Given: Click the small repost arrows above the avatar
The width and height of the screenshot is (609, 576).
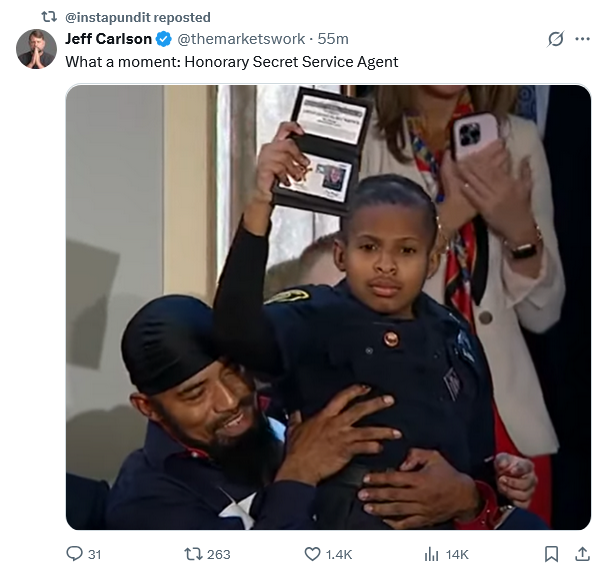Looking at the screenshot, I should [x=49, y=17].
